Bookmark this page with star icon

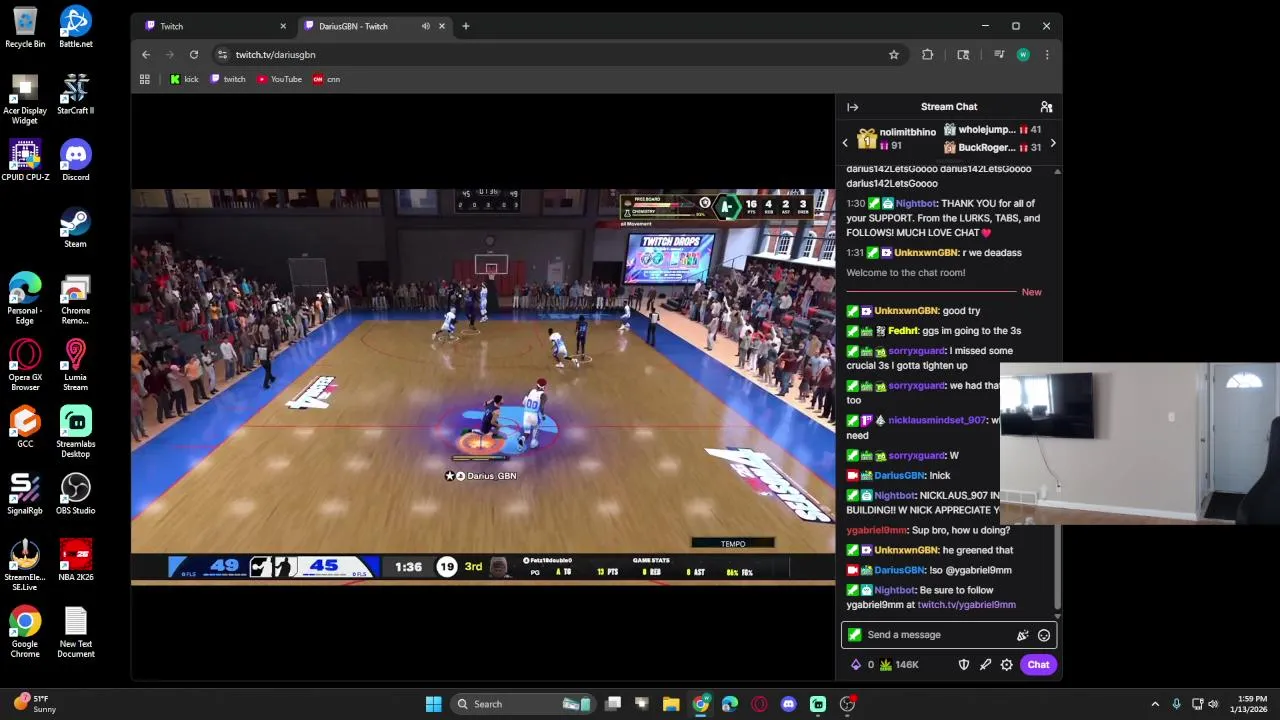click(x=894, y=55)
